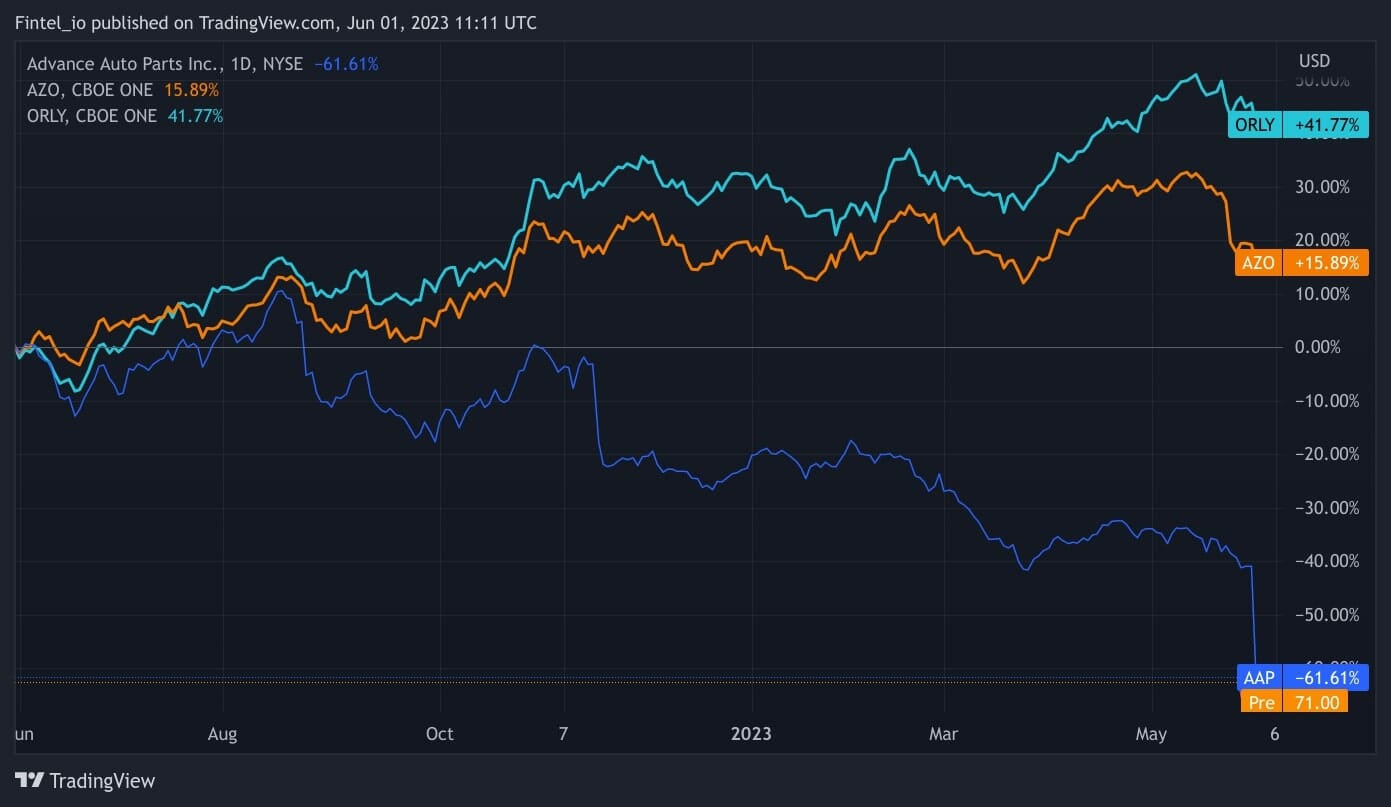The image size is (1391, 807).
Task: Click the 2023 label on time axis
Action: click(751, 734)
